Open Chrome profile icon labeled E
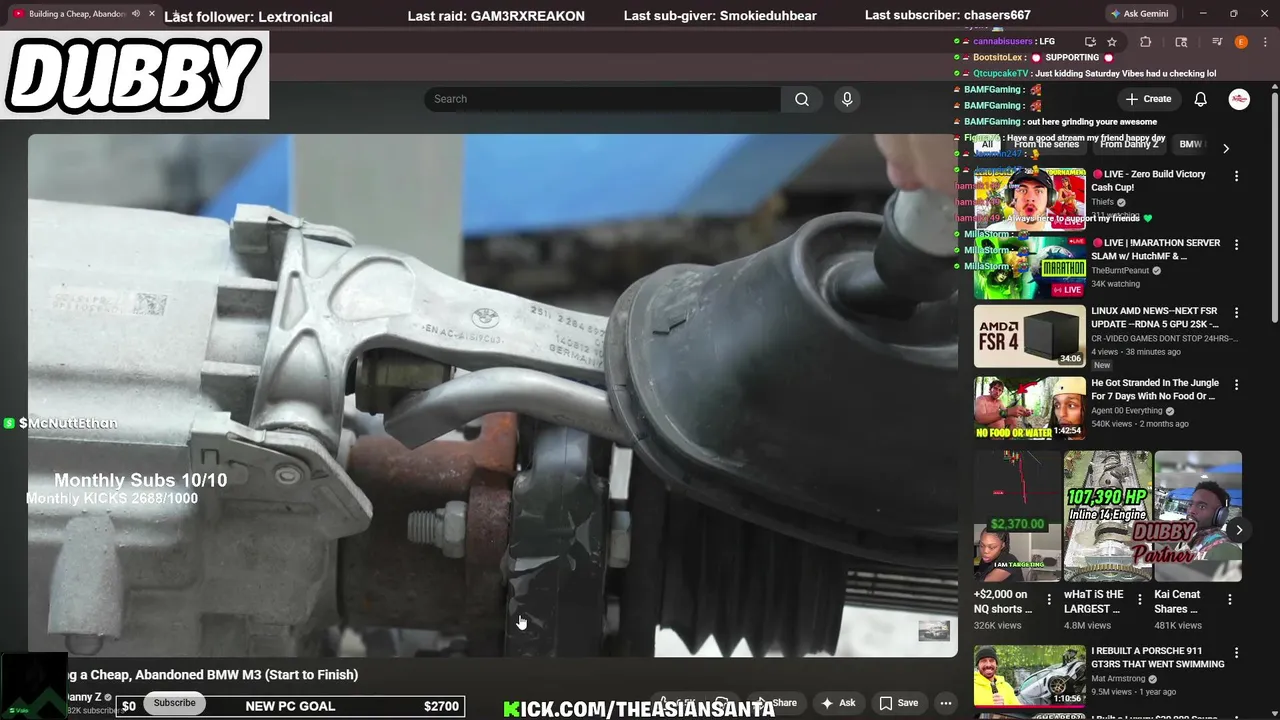 coord(1241,42)
